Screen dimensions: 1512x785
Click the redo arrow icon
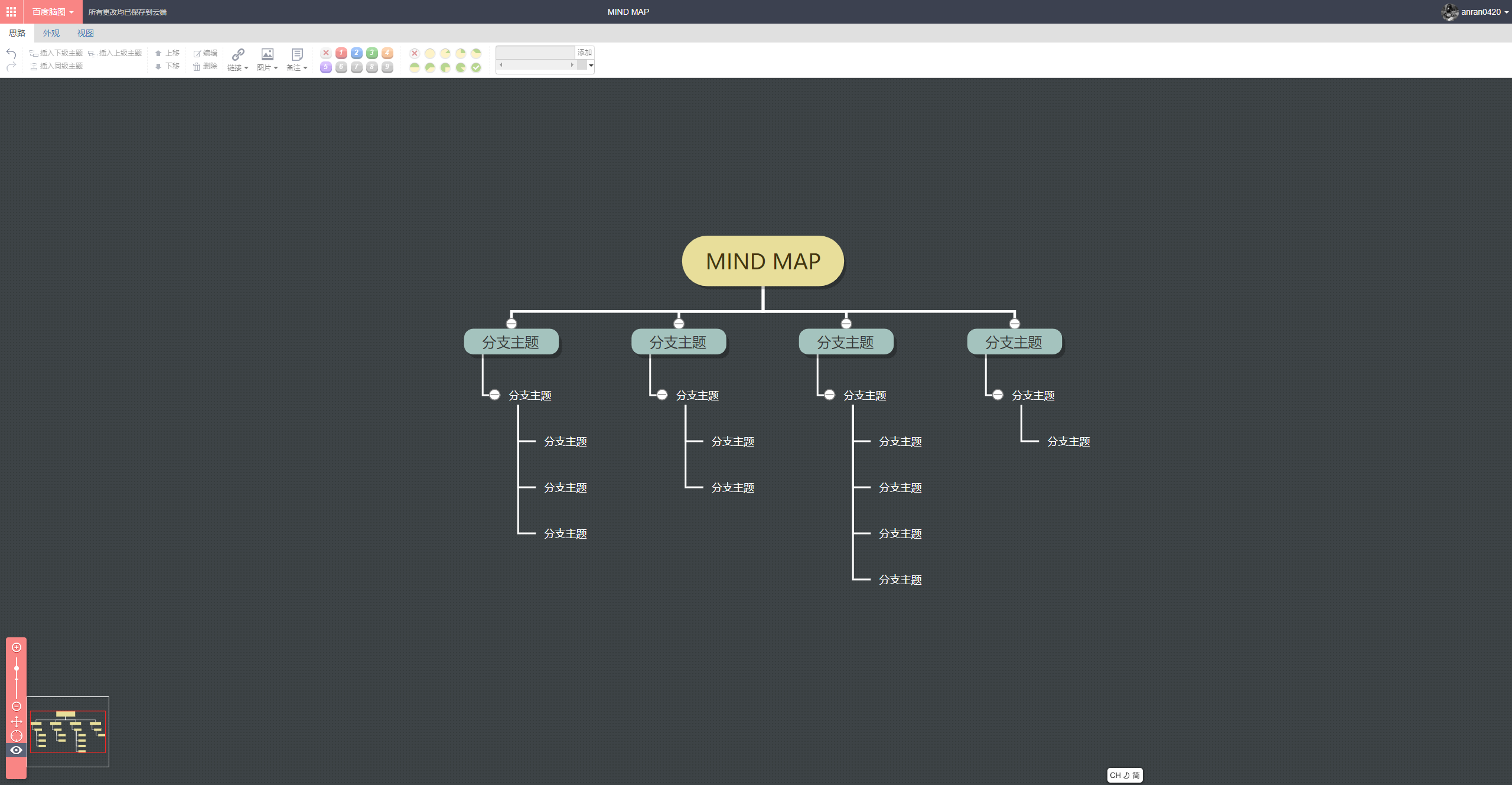(x=11, y=67)
